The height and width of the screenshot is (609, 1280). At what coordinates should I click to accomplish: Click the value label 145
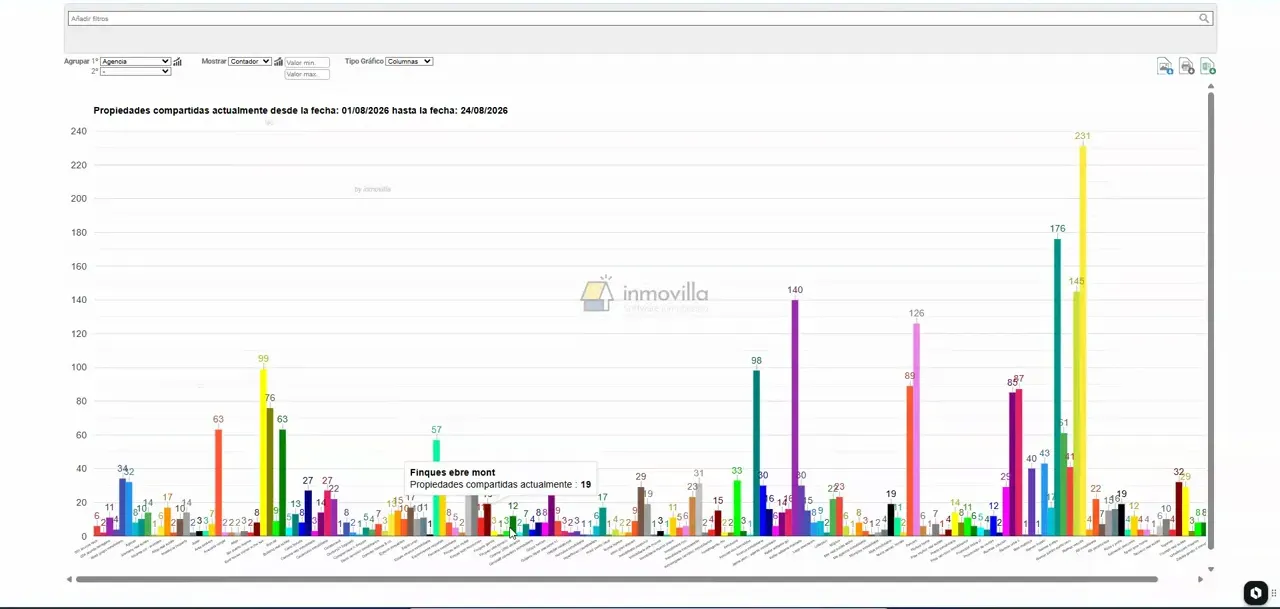point(1076,281)
